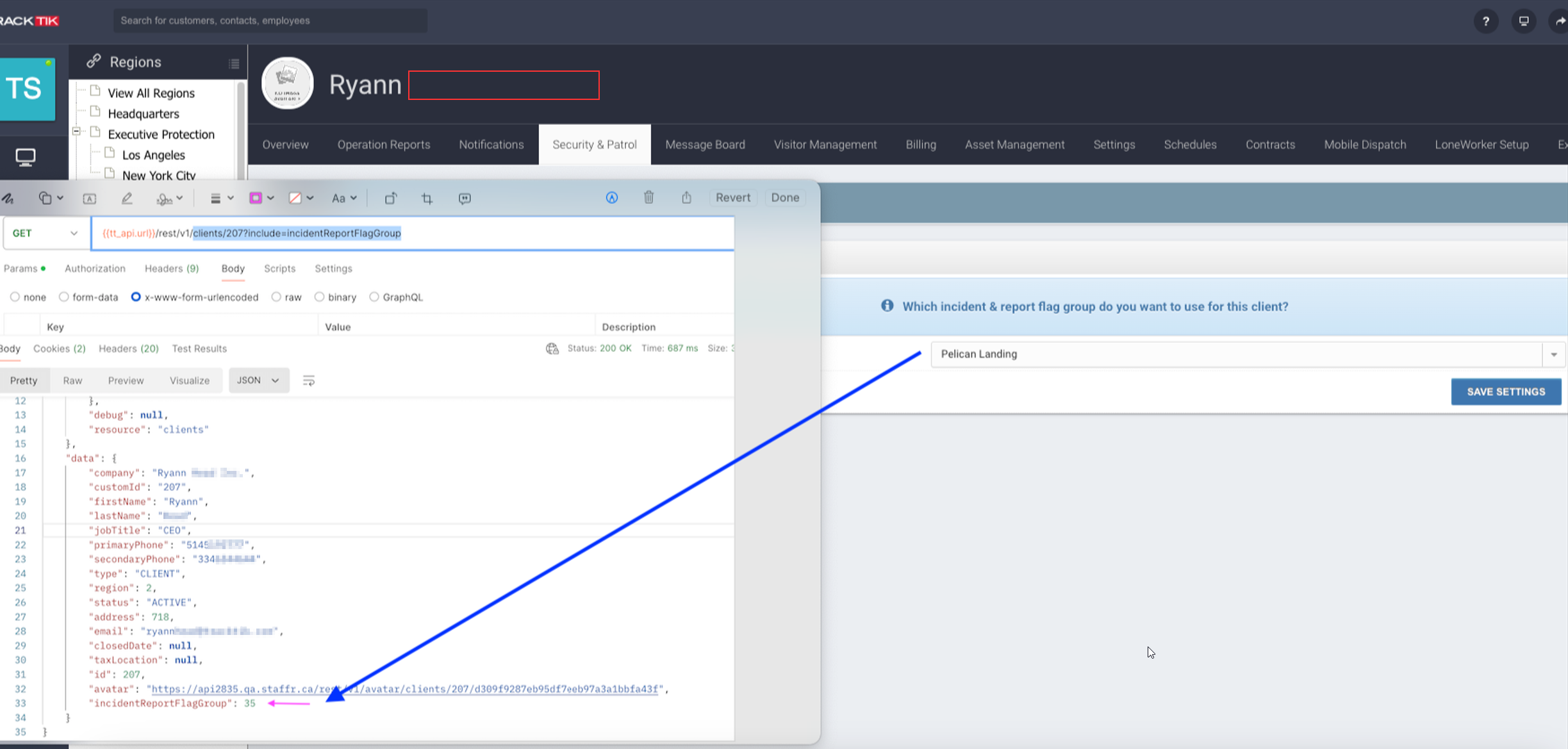Select the raw body type radio
Screen dimensions: 1568x749
coord(276,297)
